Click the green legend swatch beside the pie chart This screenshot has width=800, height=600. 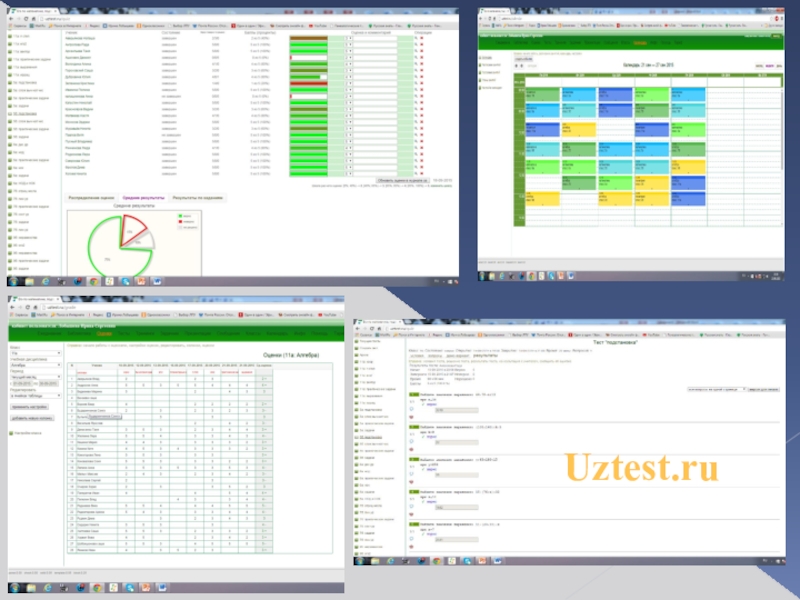[180, 216]
